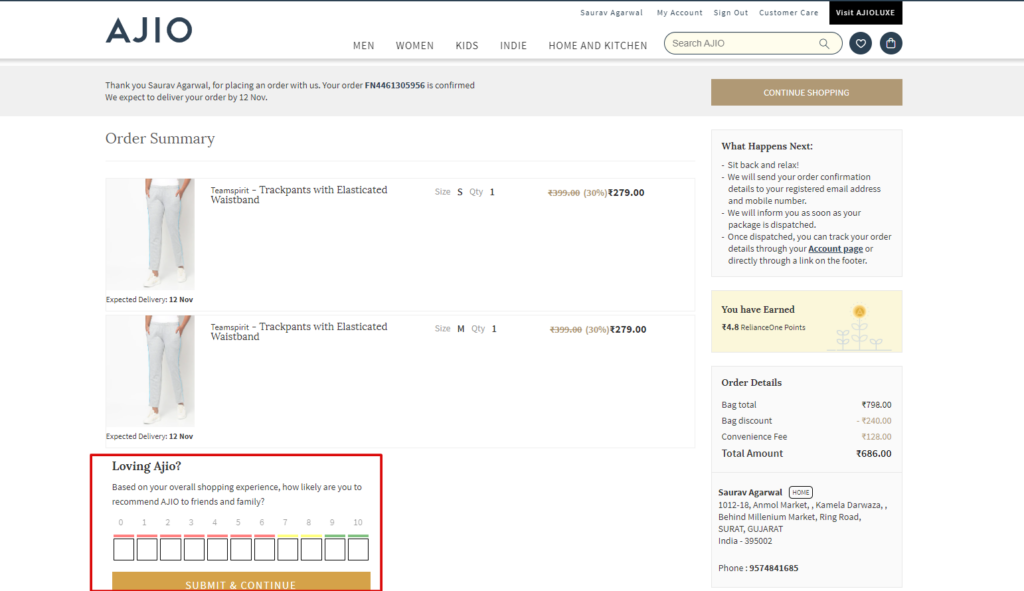Open the KIDS menu
Screen dimensions: 1024x591
467,46
